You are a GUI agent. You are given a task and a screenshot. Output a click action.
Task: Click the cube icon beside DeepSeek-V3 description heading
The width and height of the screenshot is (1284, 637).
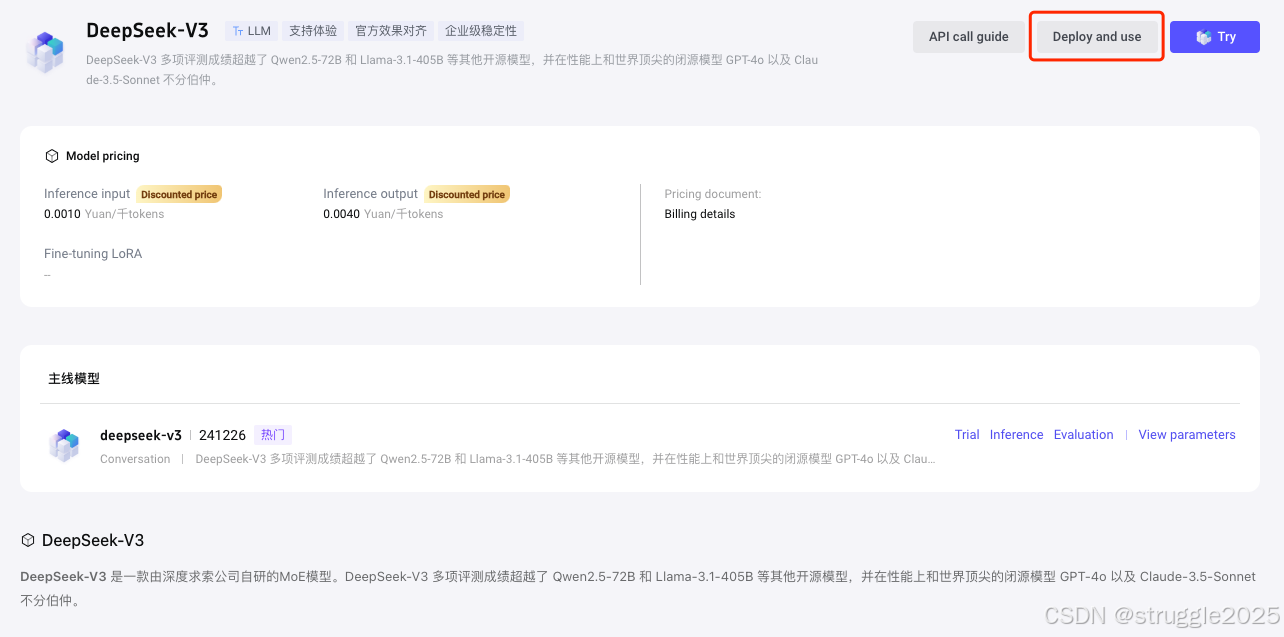click(28, 540)
